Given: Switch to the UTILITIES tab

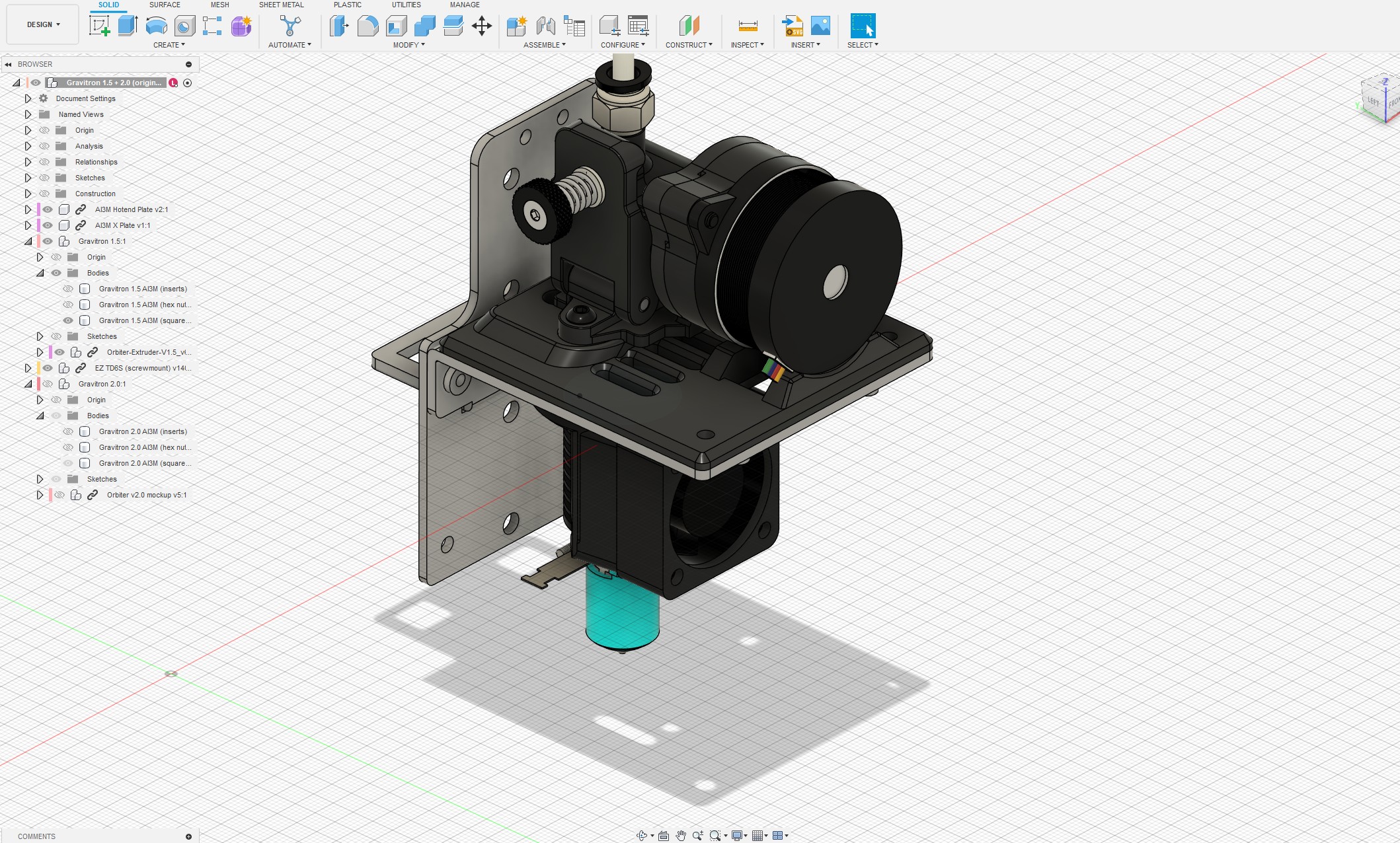Looking at the screenshot, I should click(407, 5).
